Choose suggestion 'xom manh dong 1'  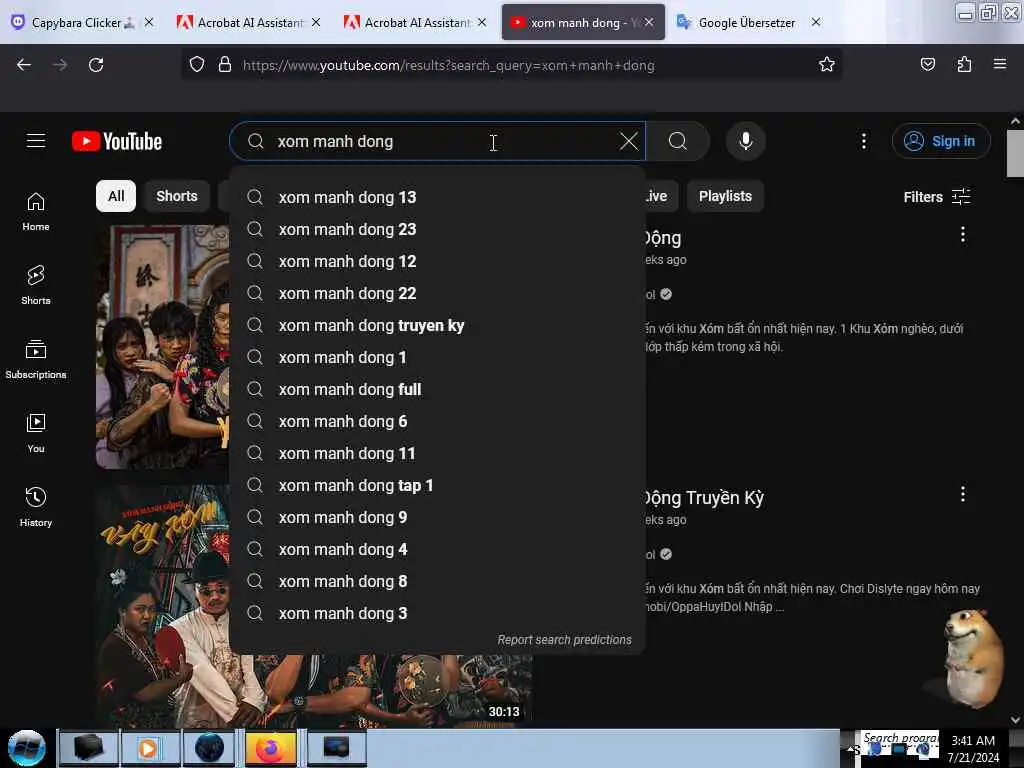(x=437, y=357)
